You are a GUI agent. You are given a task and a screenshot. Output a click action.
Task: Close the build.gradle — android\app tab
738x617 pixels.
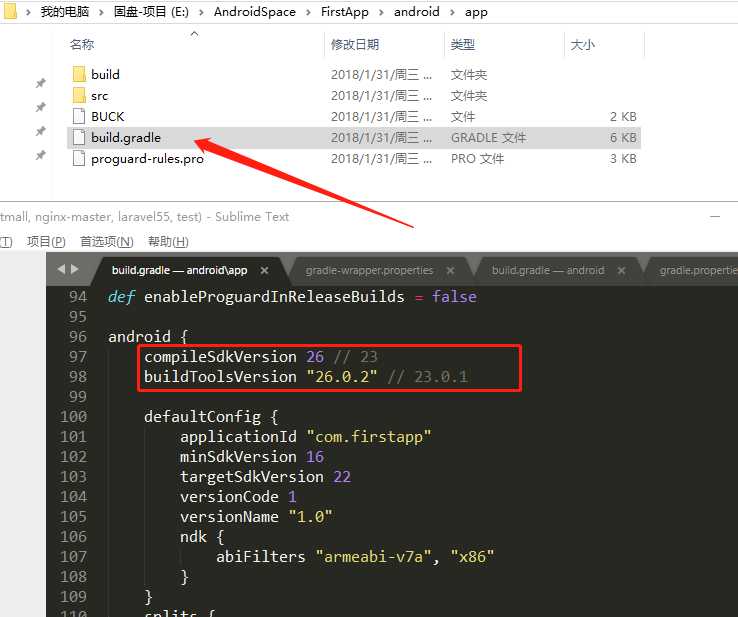click(265, 271)
